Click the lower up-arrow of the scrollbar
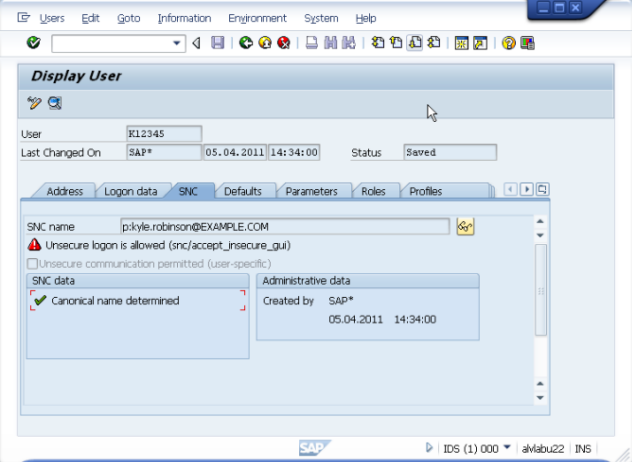This screenshot has width=632, height=462. coord(541,384)
